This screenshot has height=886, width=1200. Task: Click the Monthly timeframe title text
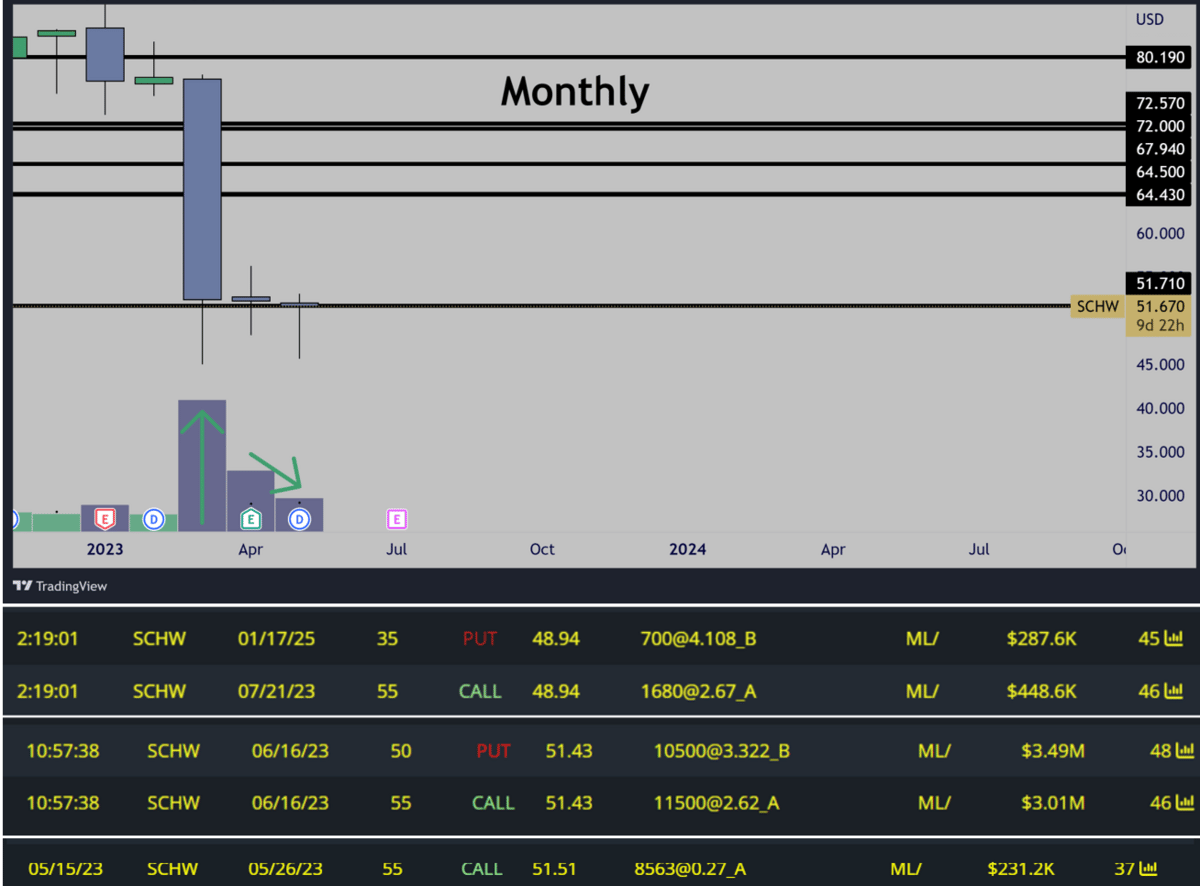point(575,92)
